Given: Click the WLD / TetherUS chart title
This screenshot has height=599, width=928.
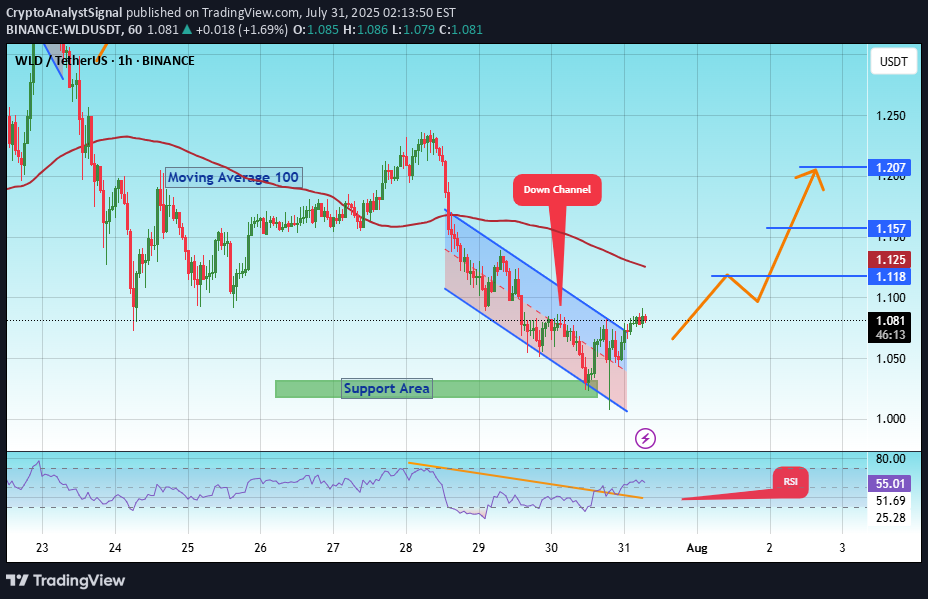Looking at the screenshot, I should [104, 60].
